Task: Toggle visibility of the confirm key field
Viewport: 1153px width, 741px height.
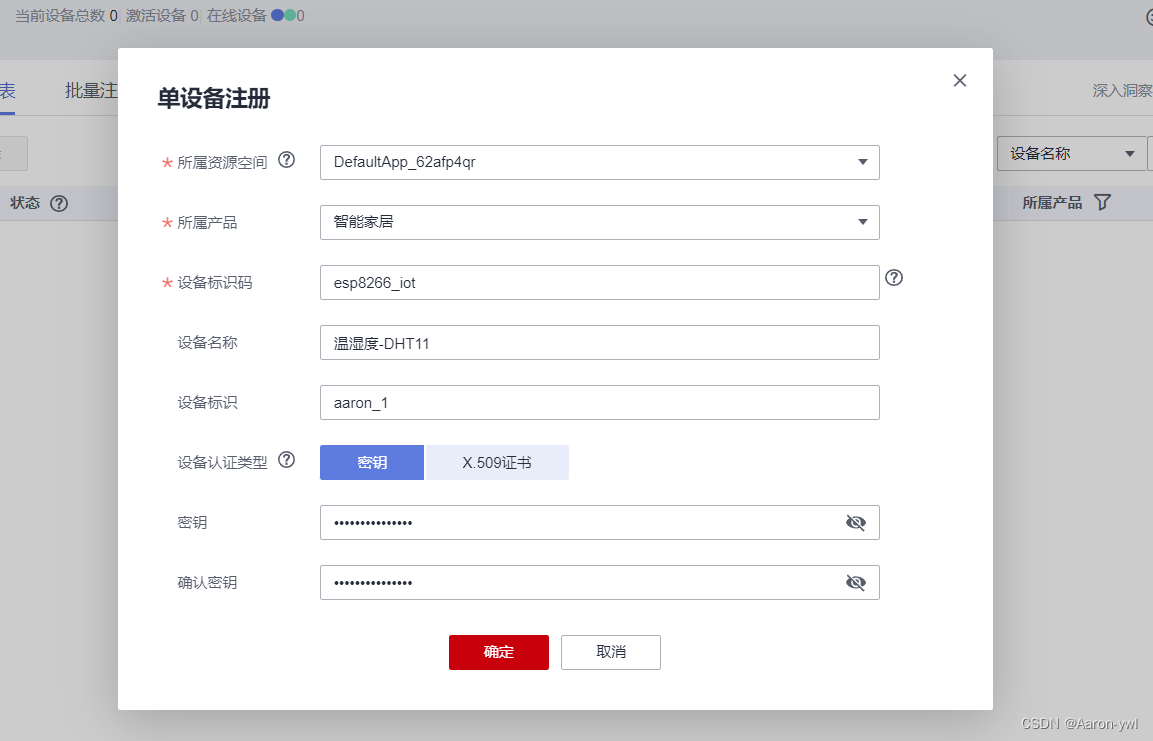Action: point(856,582)
